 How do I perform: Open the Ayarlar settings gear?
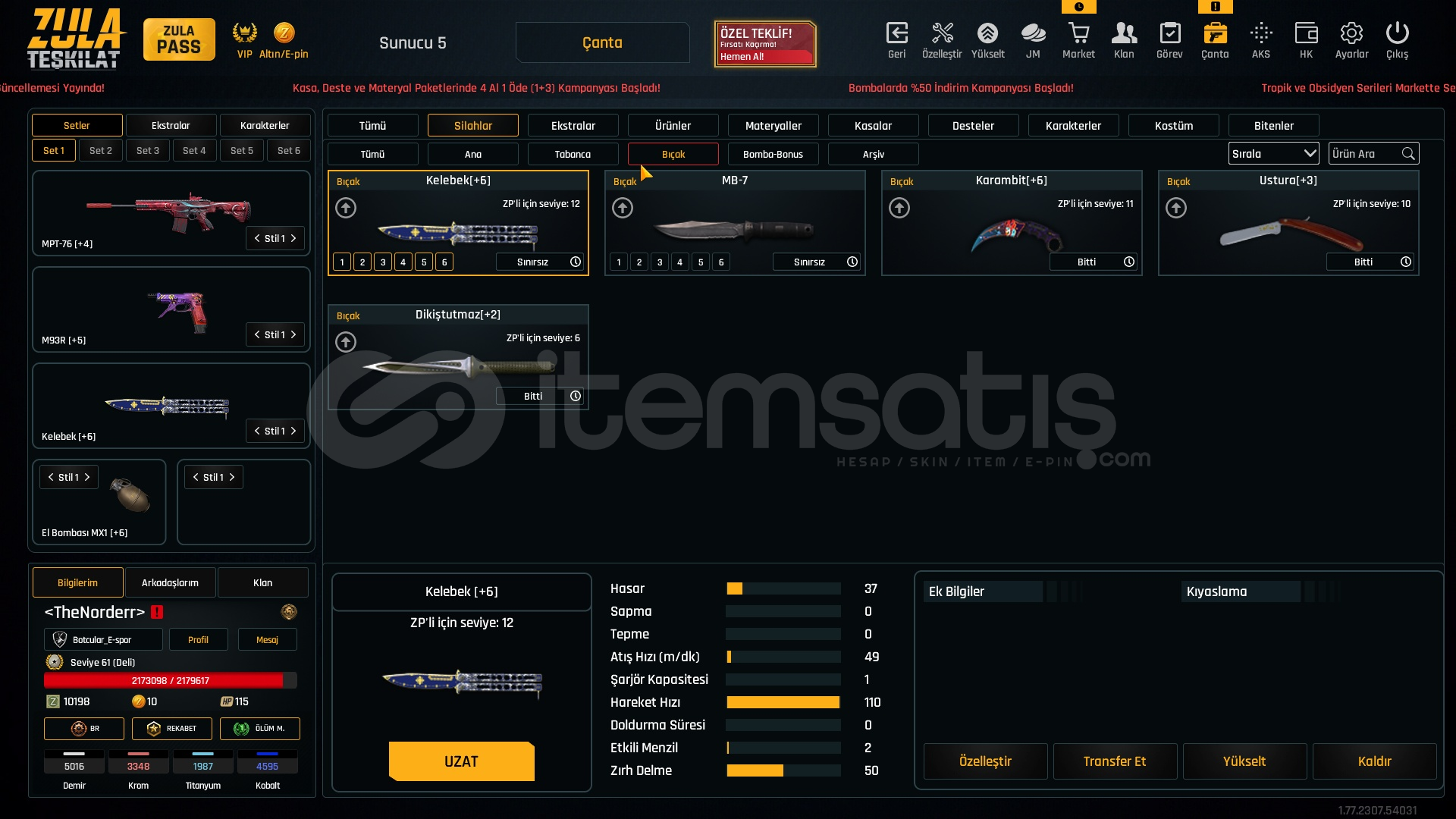1351,33
